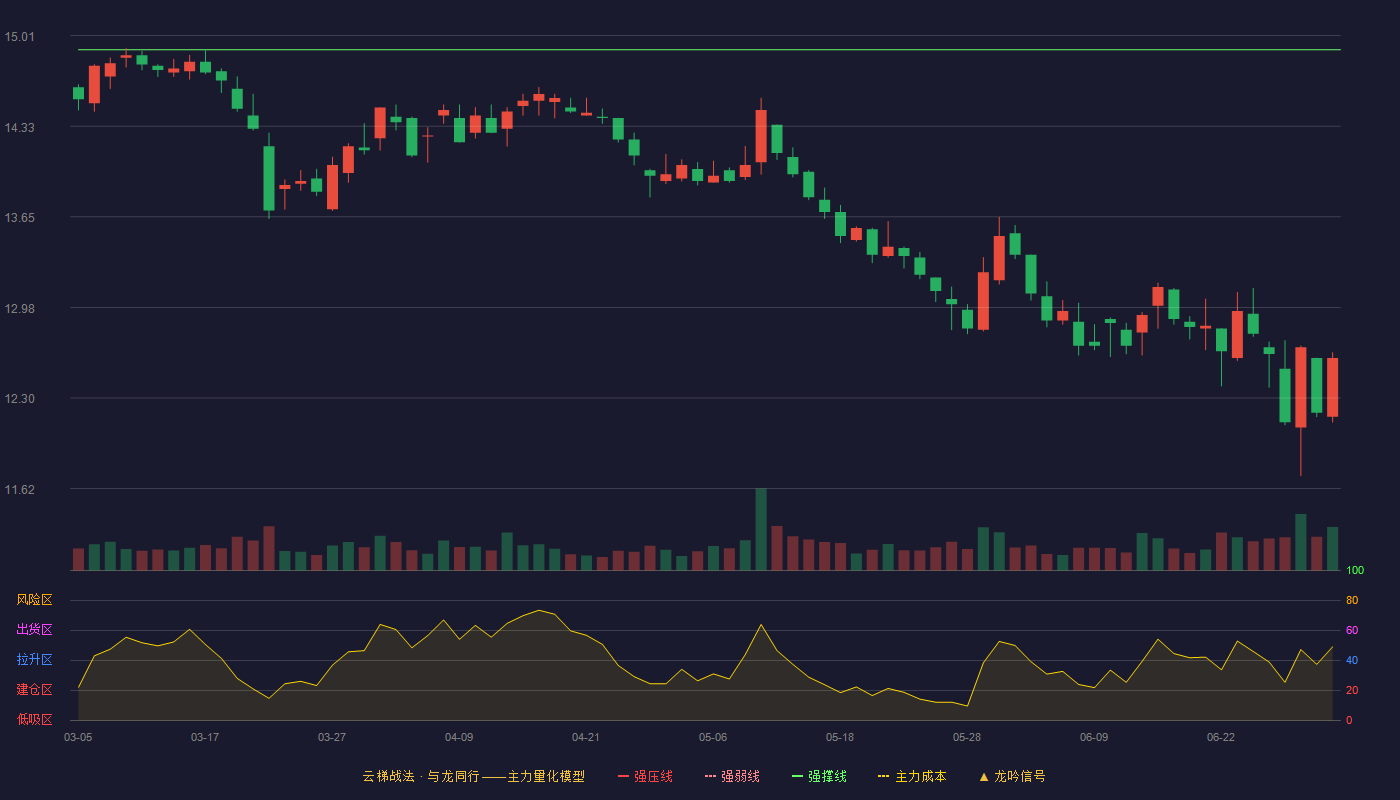This screenshot has width=1400, height=800.
Task: Toggle the 强压线 legend item
Action: [645, 776]
